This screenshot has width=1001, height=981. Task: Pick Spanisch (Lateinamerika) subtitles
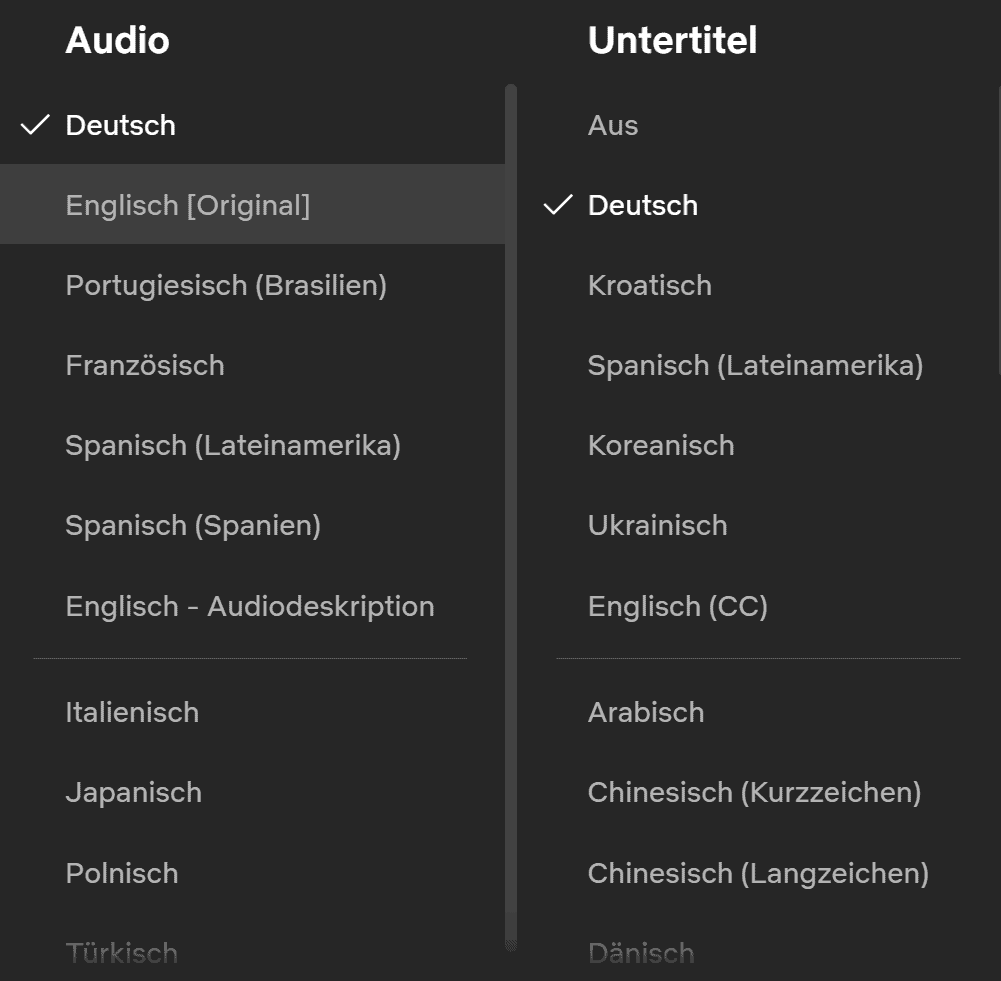point(755,365)
